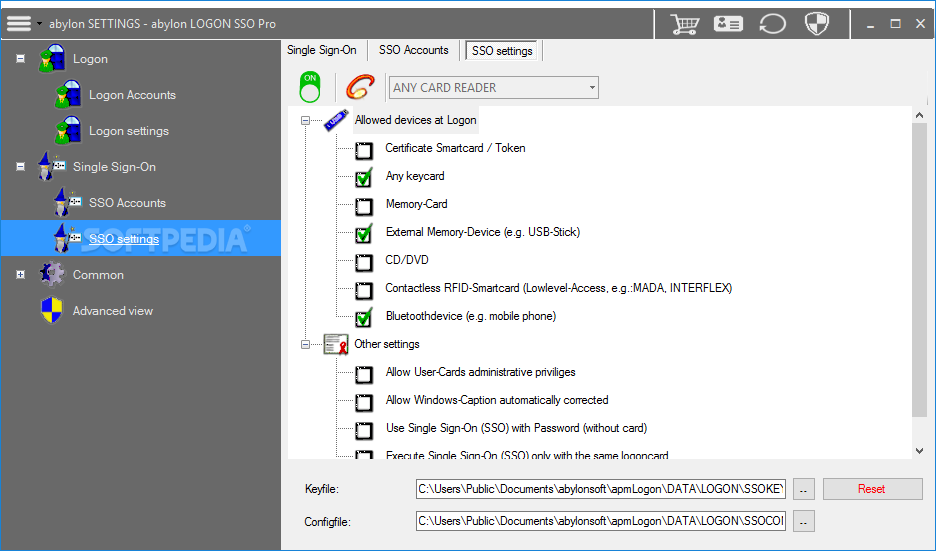
Task: Enable the Memory-Card checkbox
Action: [364, 207]
